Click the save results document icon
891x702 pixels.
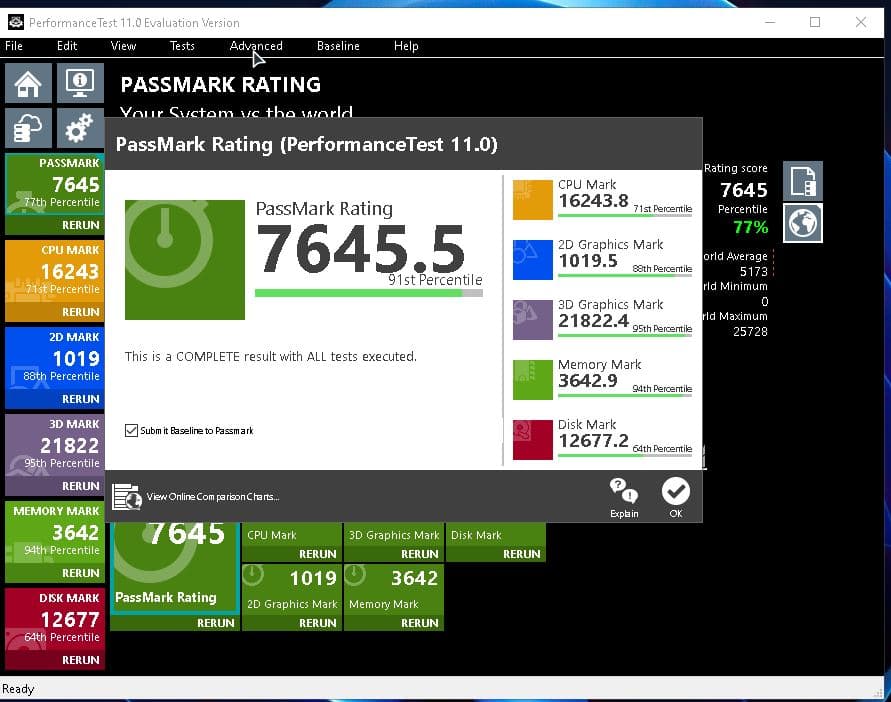click(802, 181)
